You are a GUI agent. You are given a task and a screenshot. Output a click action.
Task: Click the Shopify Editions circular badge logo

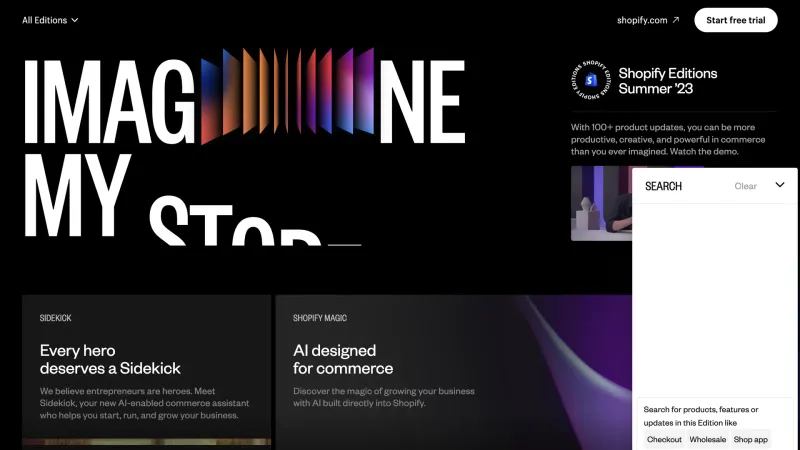(591, 80)
